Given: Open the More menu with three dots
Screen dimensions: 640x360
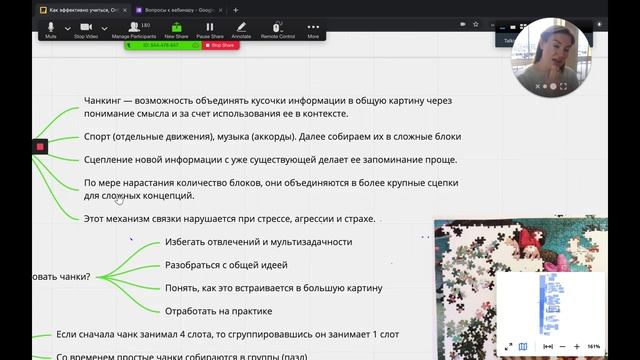Looking at the screenshot, I should pyautogui.click(x=313, y=30).
